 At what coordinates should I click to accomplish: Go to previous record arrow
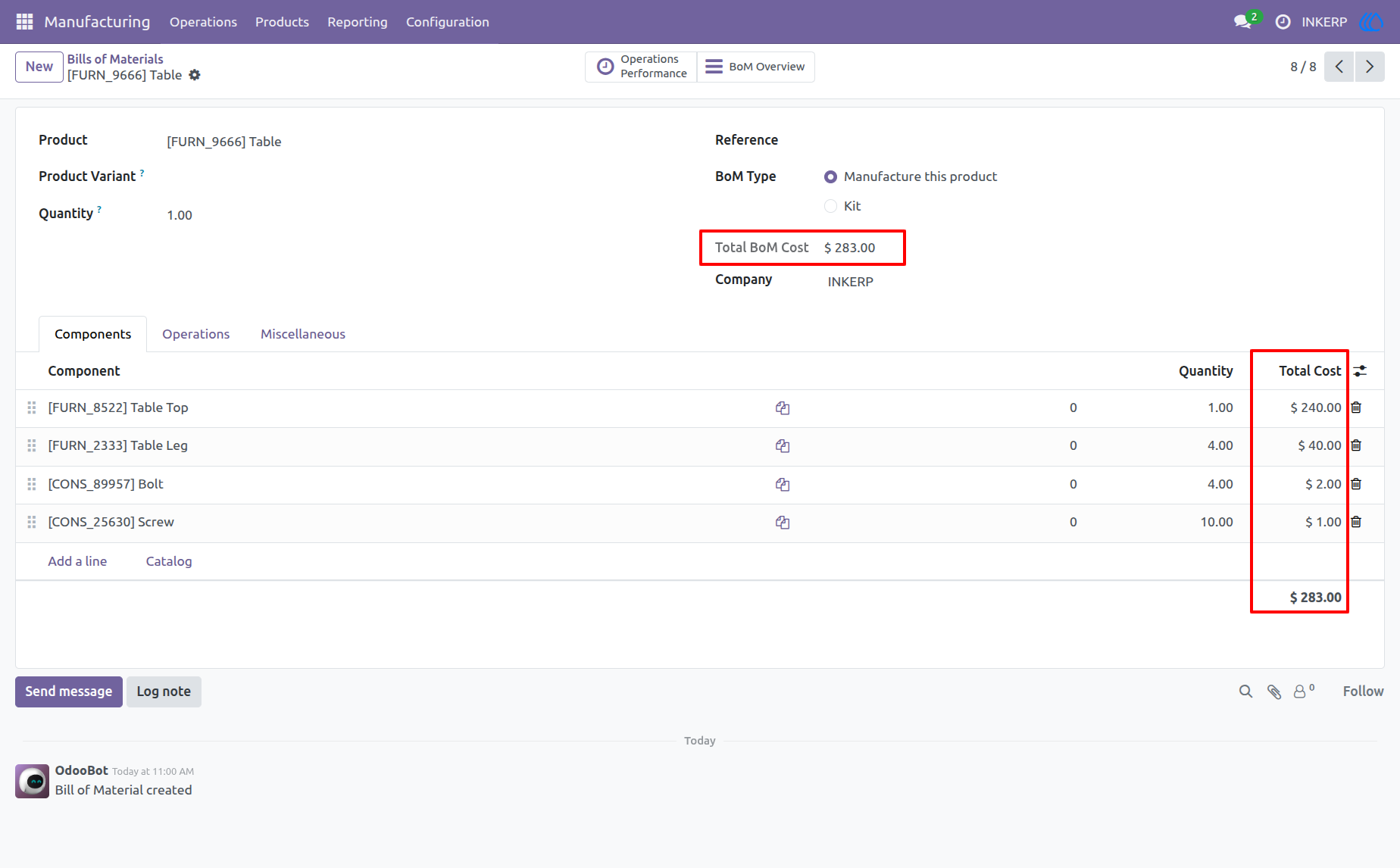click(x=1339, y=67)
